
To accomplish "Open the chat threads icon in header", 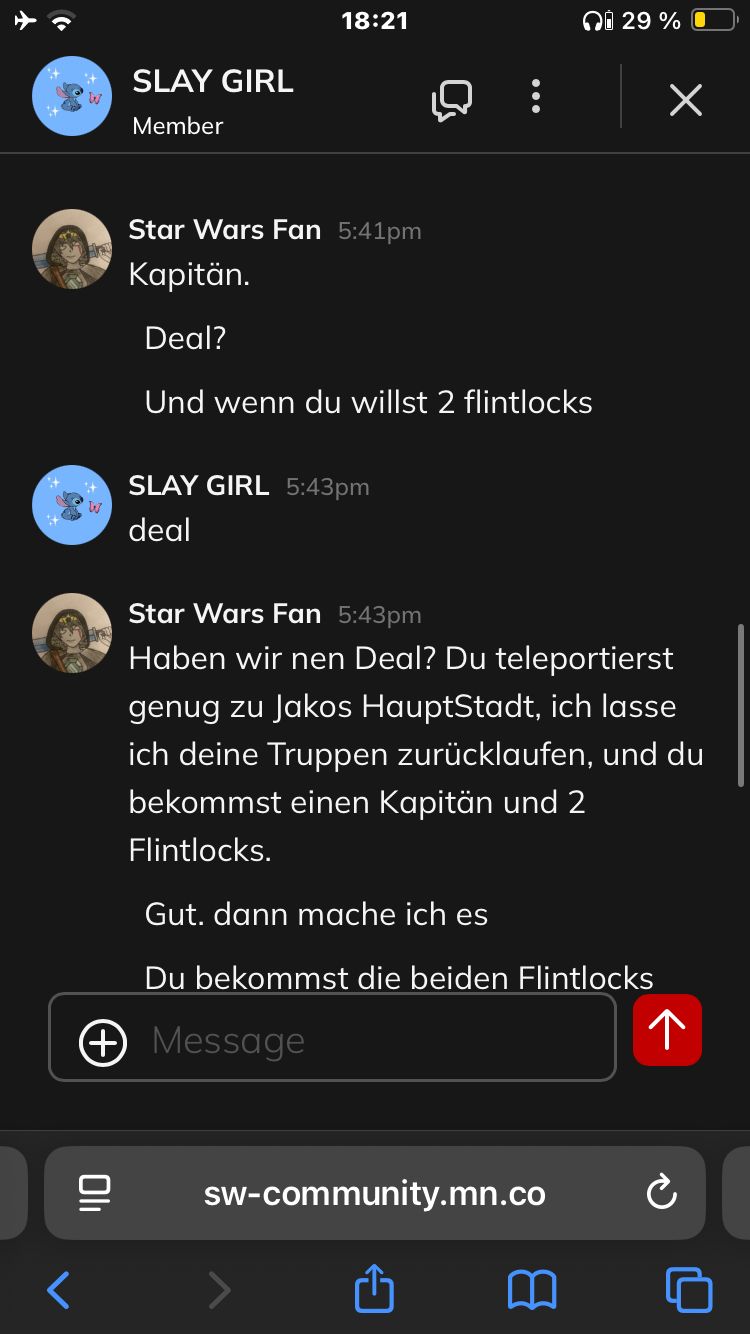I will click(x=452, y=100).
